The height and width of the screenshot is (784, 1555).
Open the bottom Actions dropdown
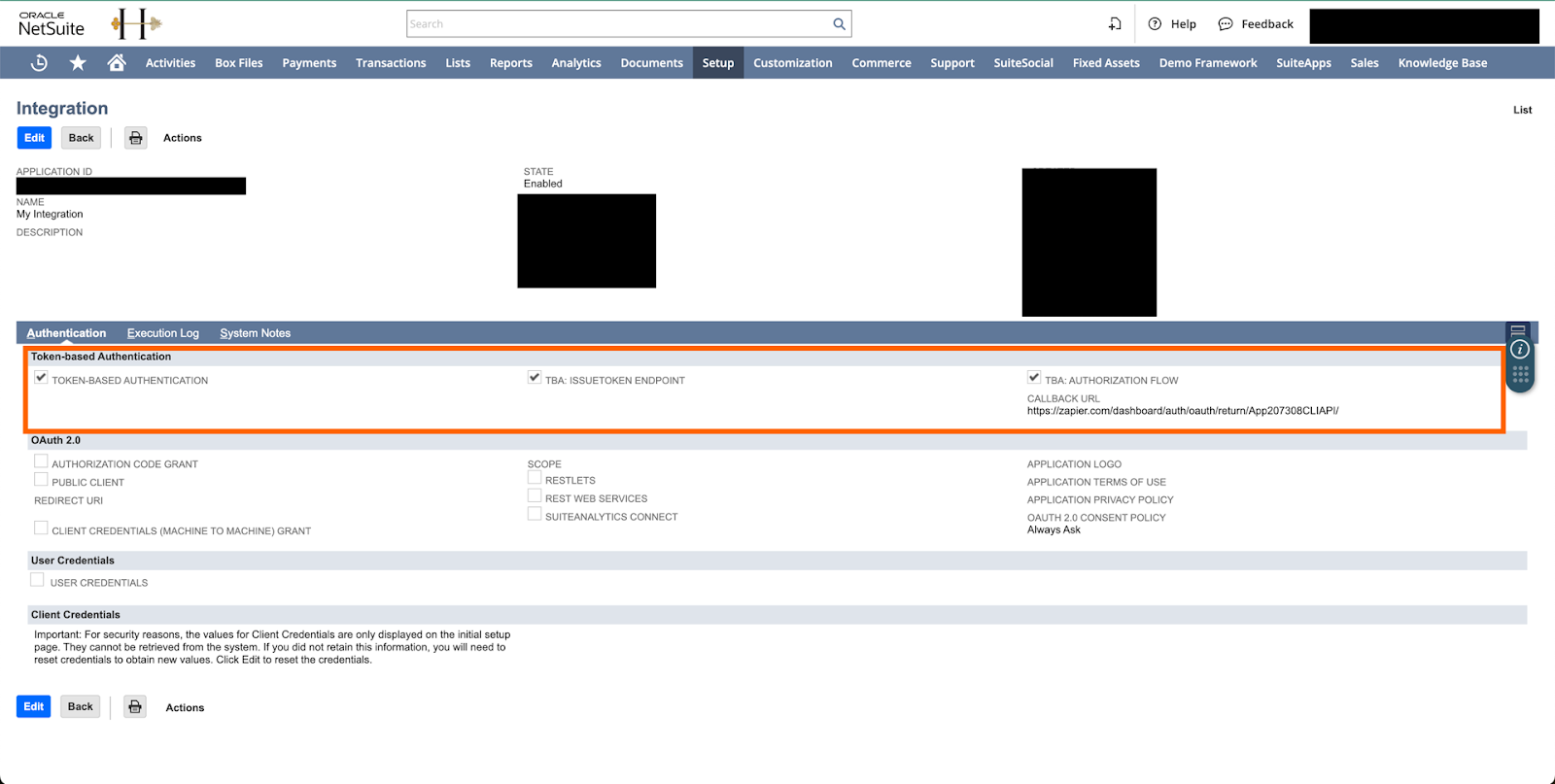185,707
